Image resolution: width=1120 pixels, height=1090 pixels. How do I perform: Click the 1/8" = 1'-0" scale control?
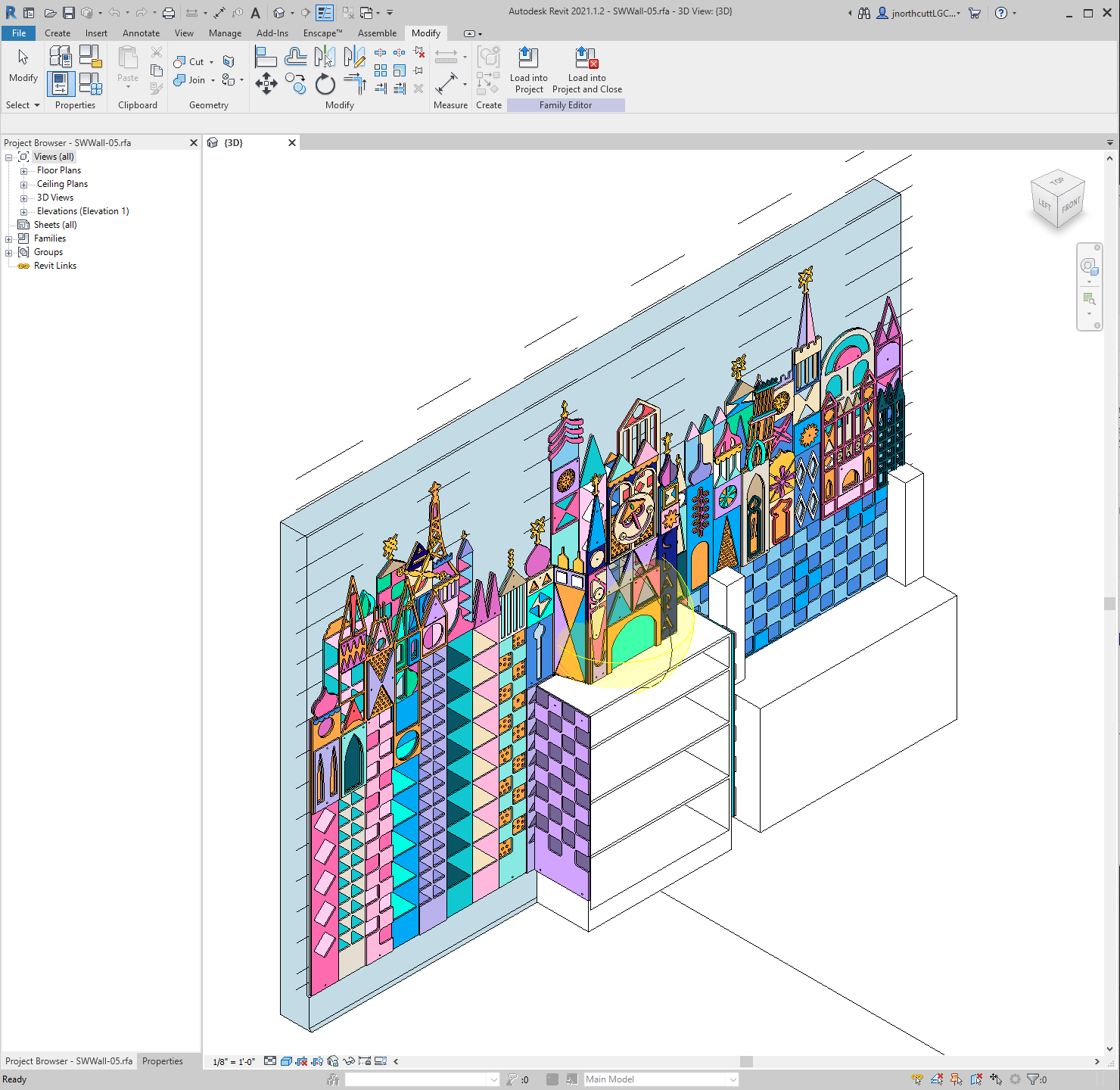point(233,1061)
